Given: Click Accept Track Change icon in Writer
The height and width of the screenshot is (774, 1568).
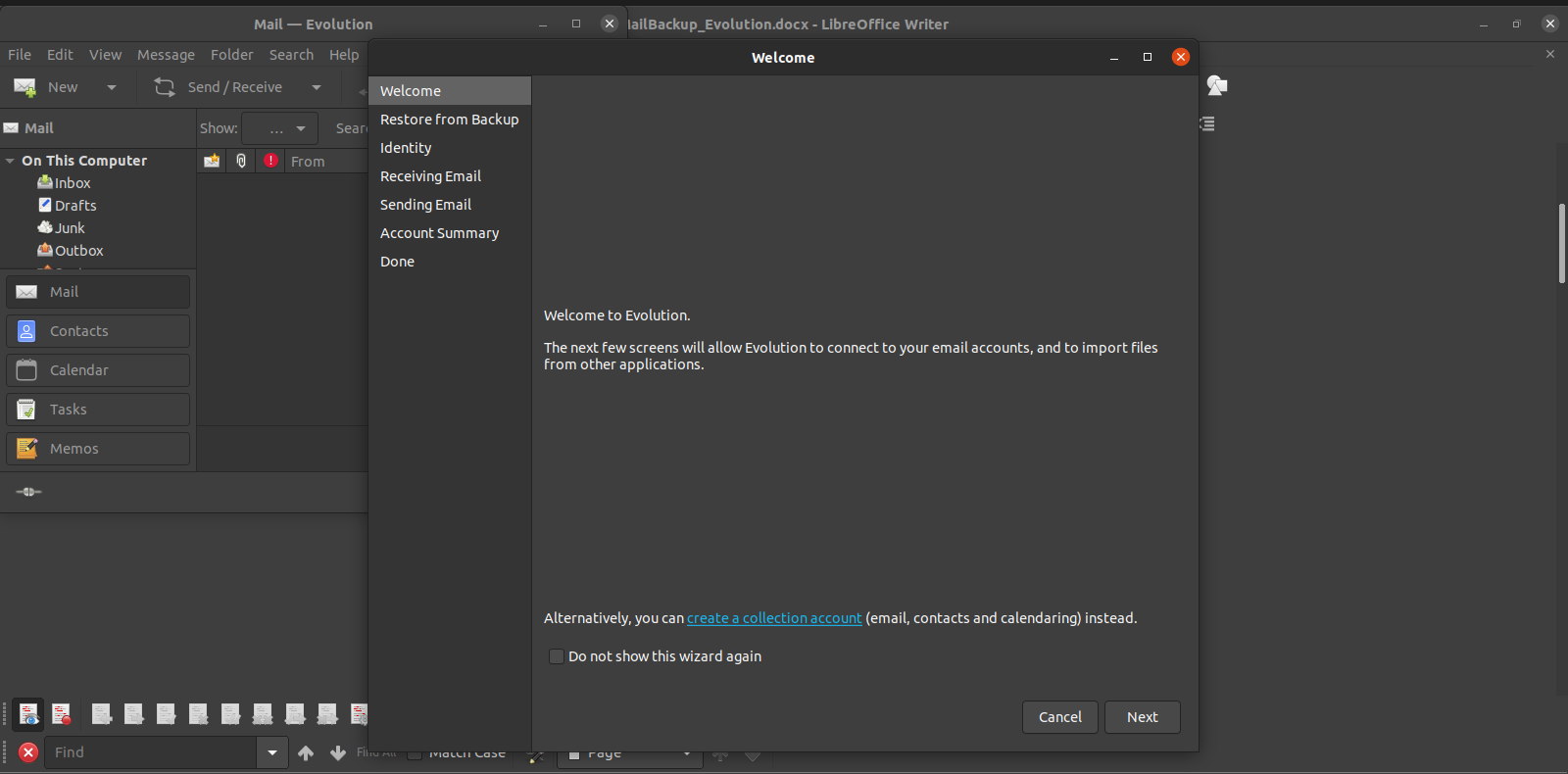Looking at the screenshot, I should 167,714.
